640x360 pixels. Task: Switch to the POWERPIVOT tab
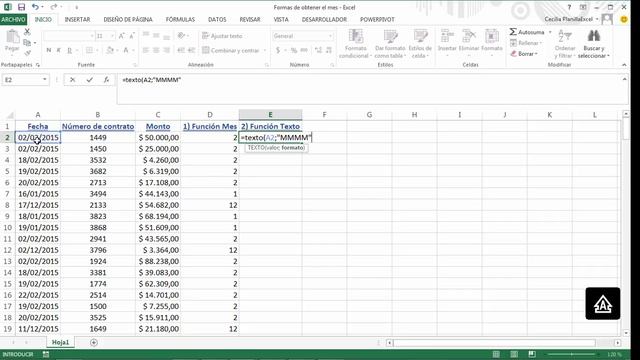click(377, 19)
